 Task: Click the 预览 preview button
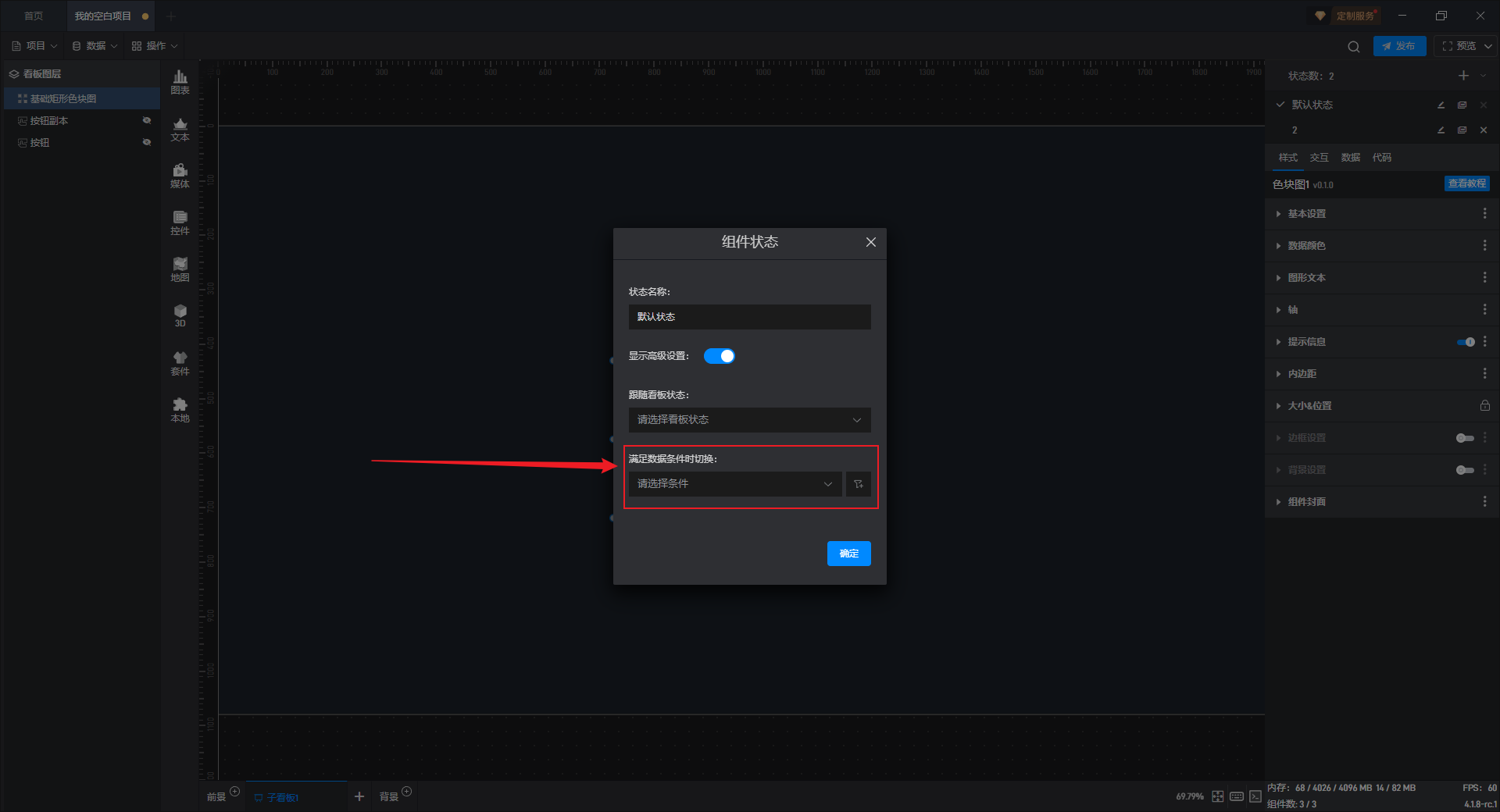(1458, 46)
